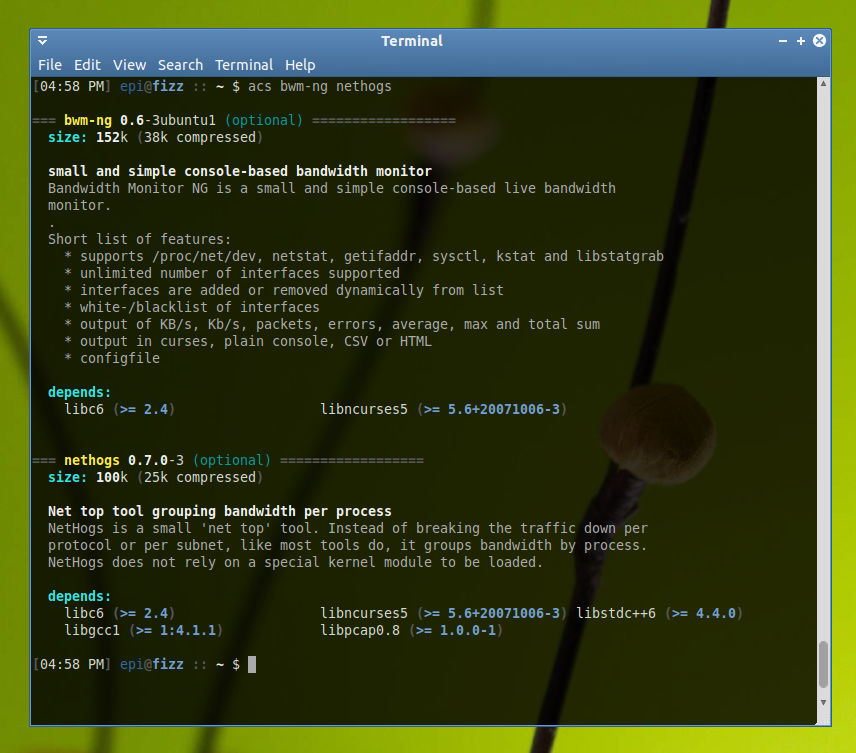The height and width of the screenshot is (753, 856).
Task: Open the View menu
Action: 129,65
